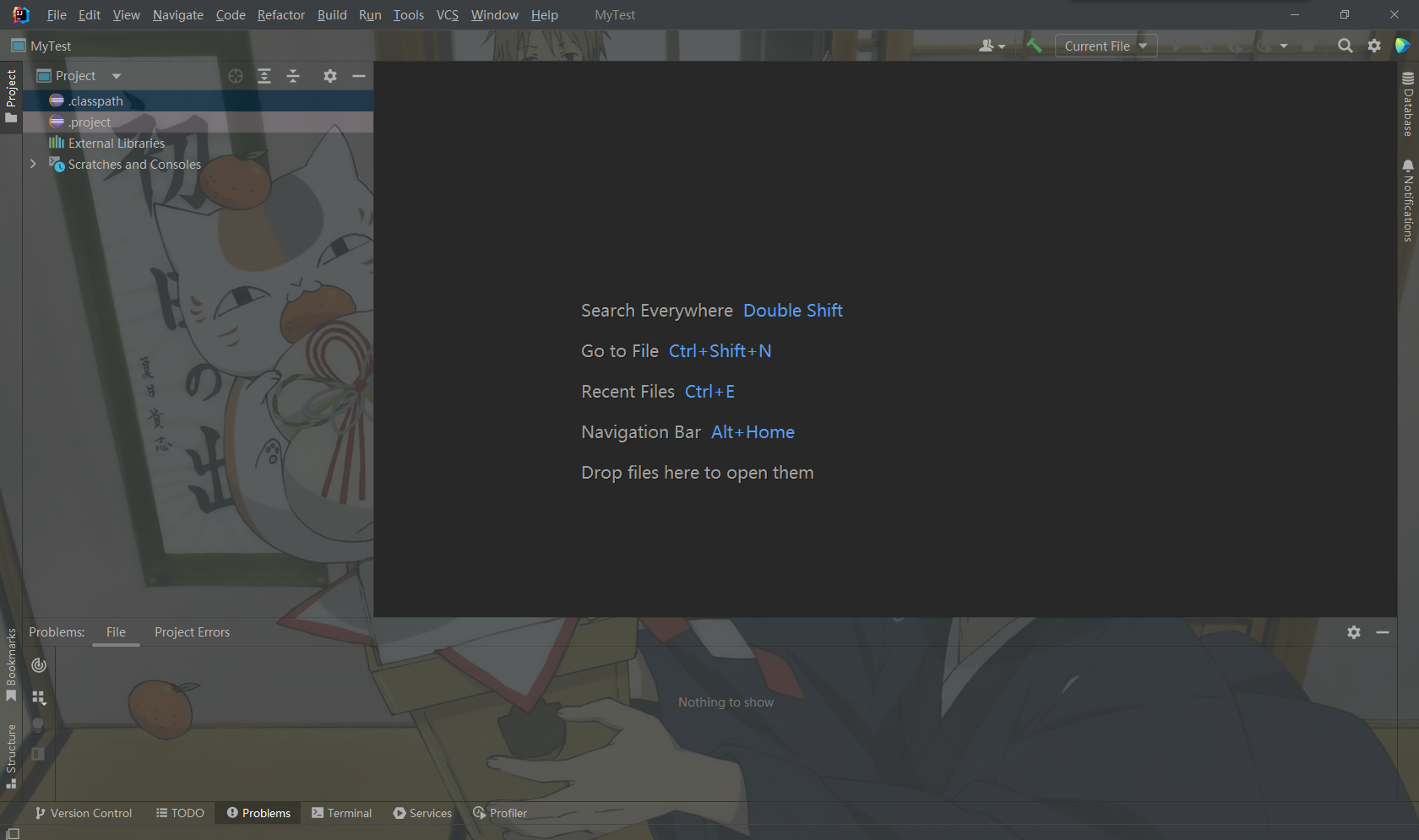Open Problems panel options gear
The width and height of the screenshot is (1419, 840).
click(1354, 632)
